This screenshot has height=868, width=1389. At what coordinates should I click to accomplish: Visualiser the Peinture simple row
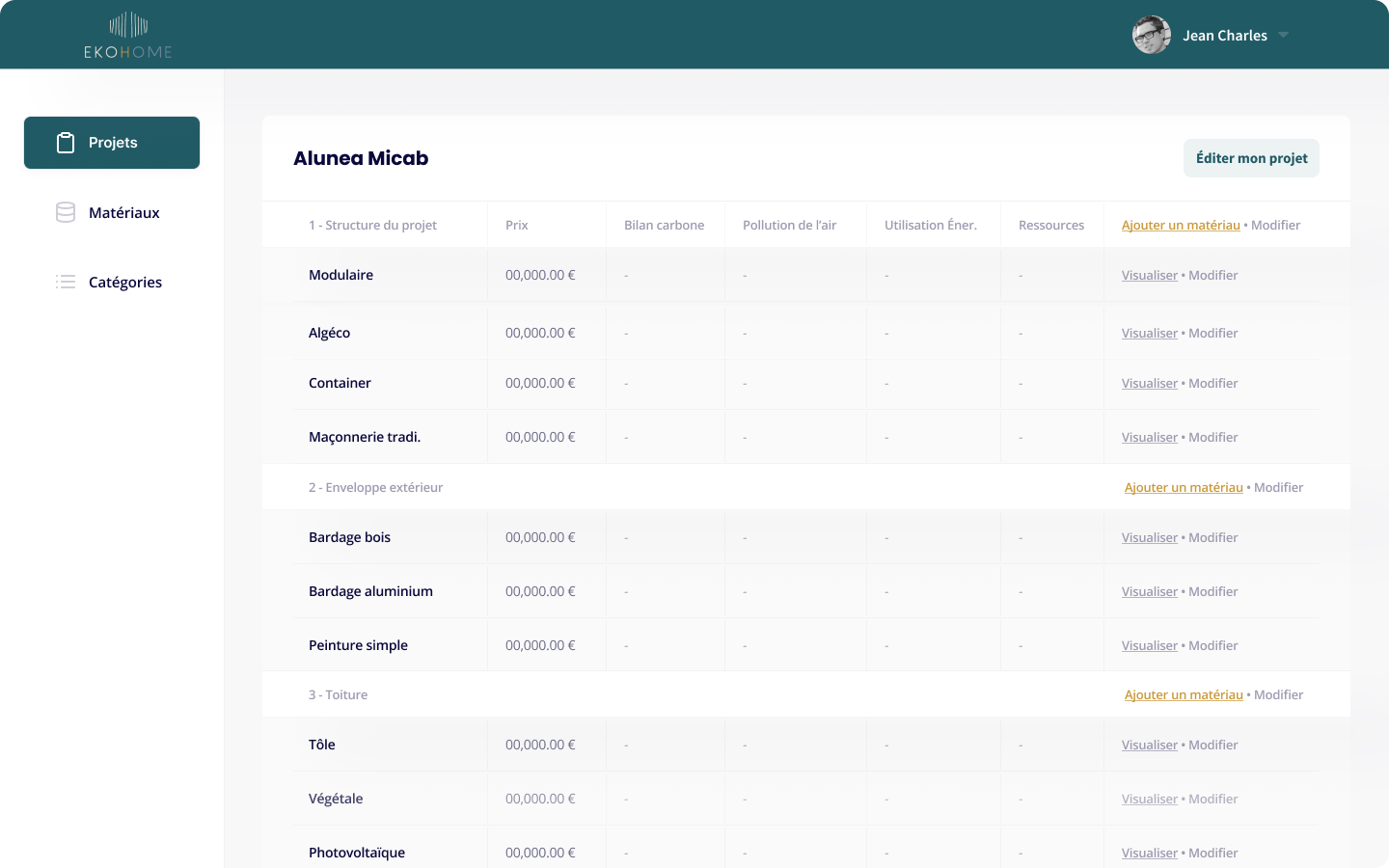pyautogui.click(x=1149, y=645)
